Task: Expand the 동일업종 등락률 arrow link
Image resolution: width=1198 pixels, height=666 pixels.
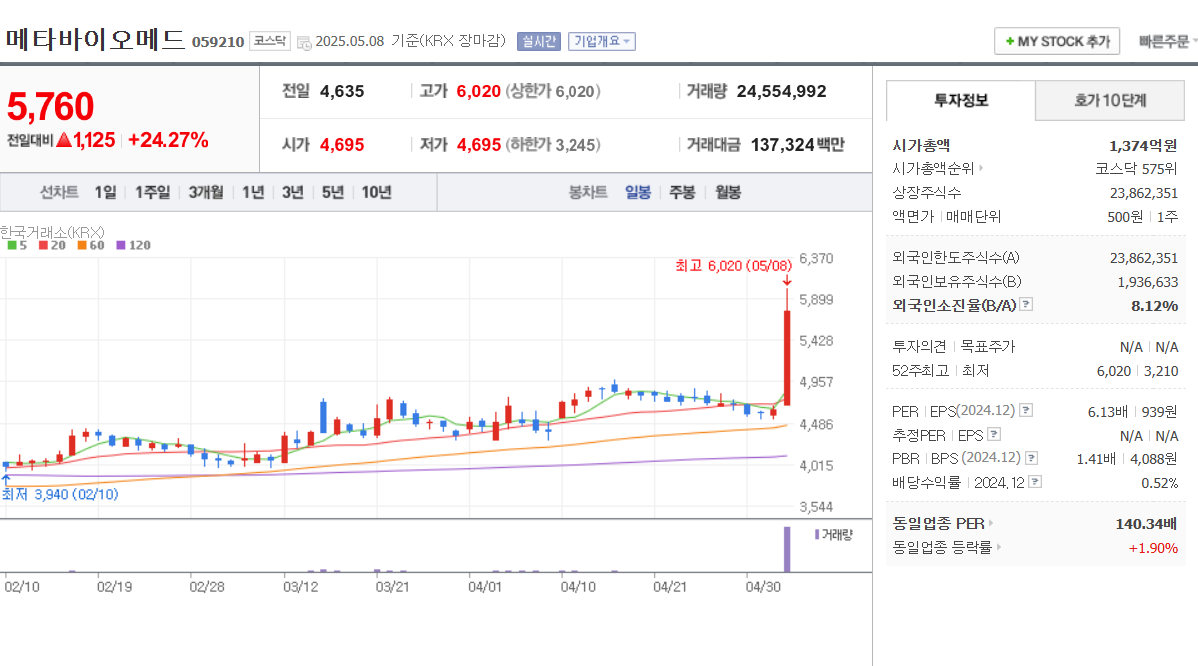Action: 999,547
